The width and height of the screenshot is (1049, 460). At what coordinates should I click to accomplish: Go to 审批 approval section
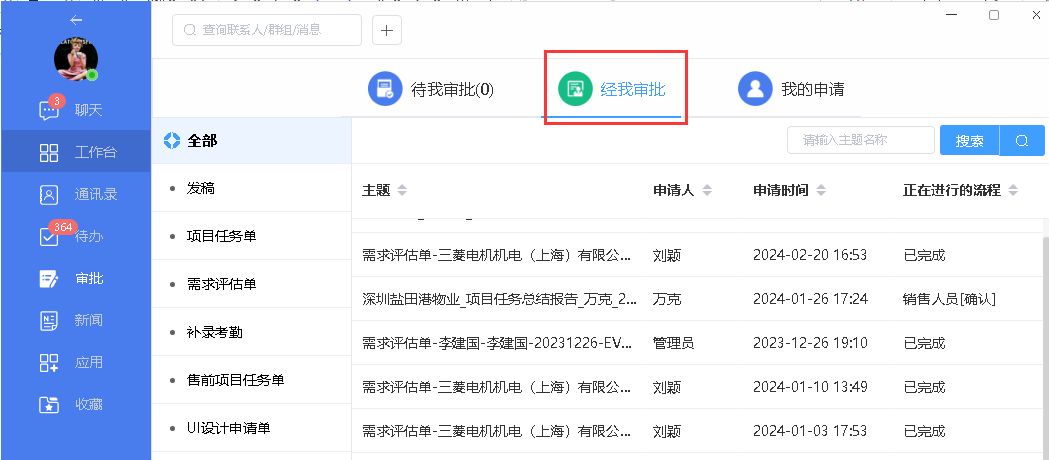click(50, 279)
